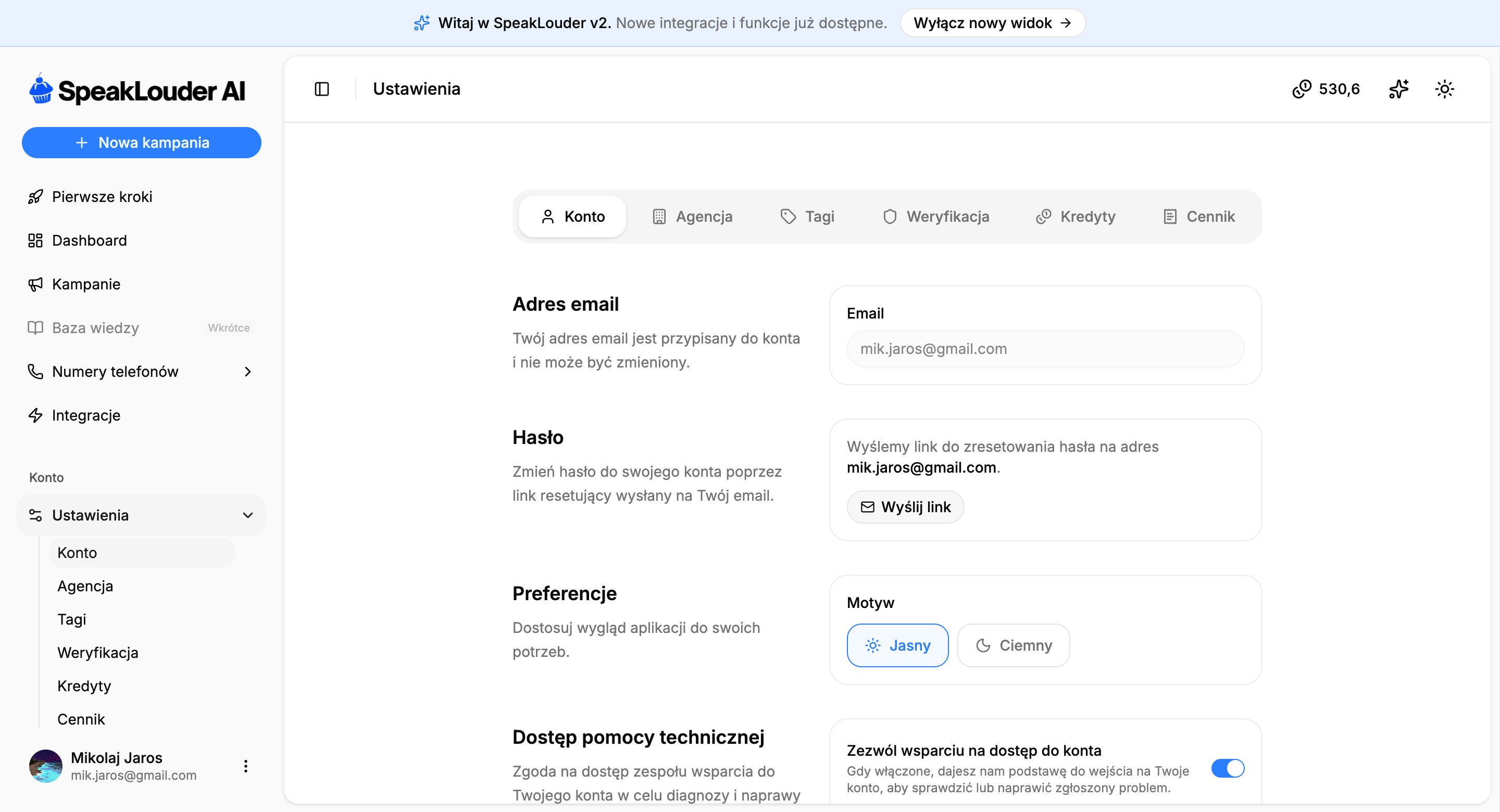Viewport: 1500px width, 812px height.
Task: Select Konto in the sidebar submenu
Action: tap(142, 552)
